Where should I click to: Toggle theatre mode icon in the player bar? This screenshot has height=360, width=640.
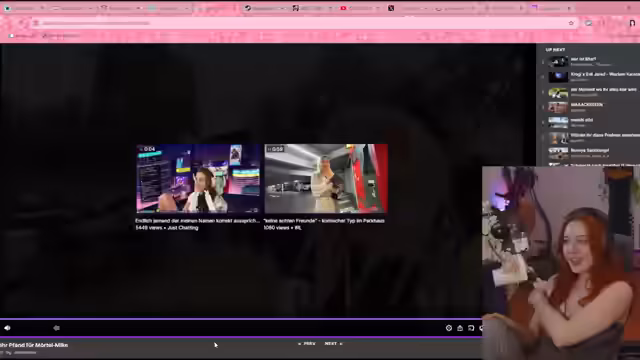[471, 328]
